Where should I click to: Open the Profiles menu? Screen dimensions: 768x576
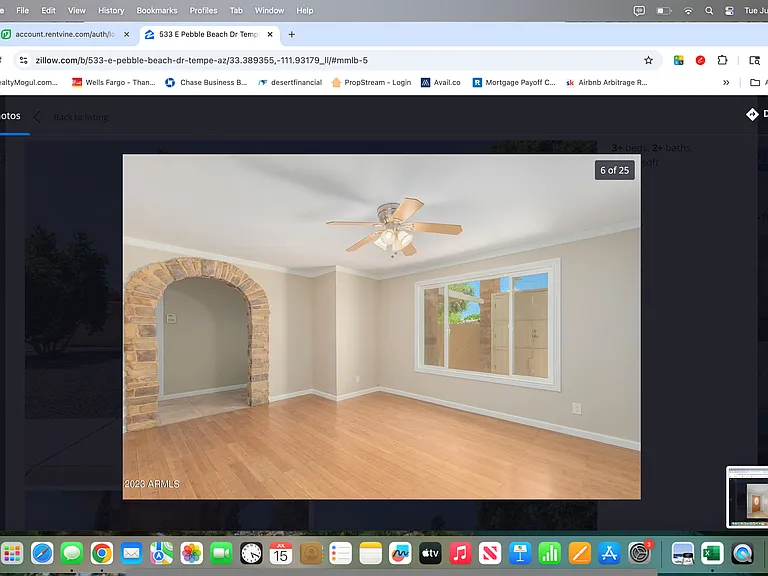(203, 10)
